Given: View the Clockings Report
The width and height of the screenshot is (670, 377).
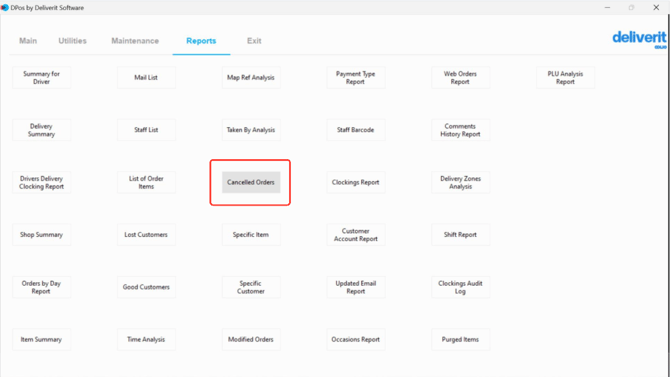Looking at the screenshot, I should click(x=356, y=183).
